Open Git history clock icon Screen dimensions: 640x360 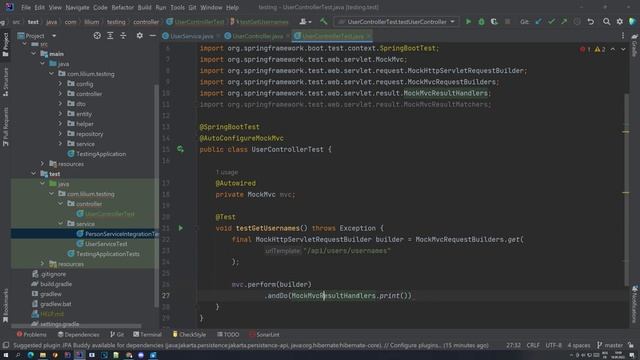click(x=577, y=22)
